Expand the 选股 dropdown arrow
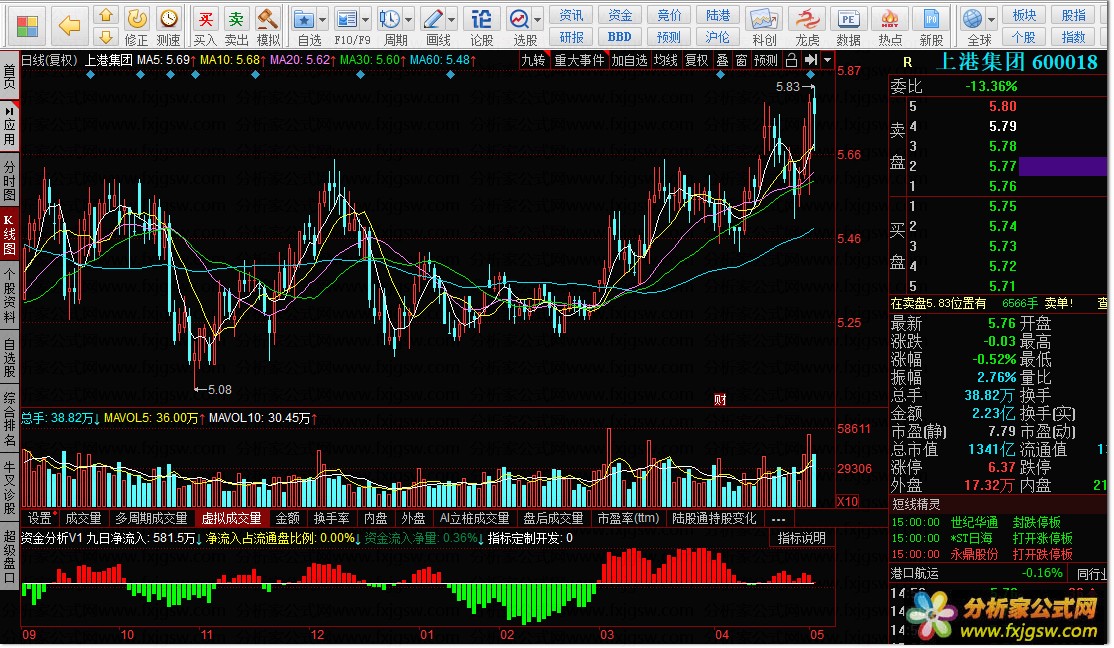1114x648 pixels. (x=538, y=20)
